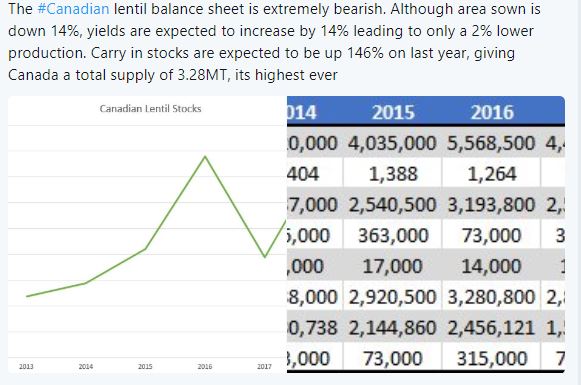Click the 2015 x-axis label on chart
This screenshot has height=385, width=581.
[145, 366]
